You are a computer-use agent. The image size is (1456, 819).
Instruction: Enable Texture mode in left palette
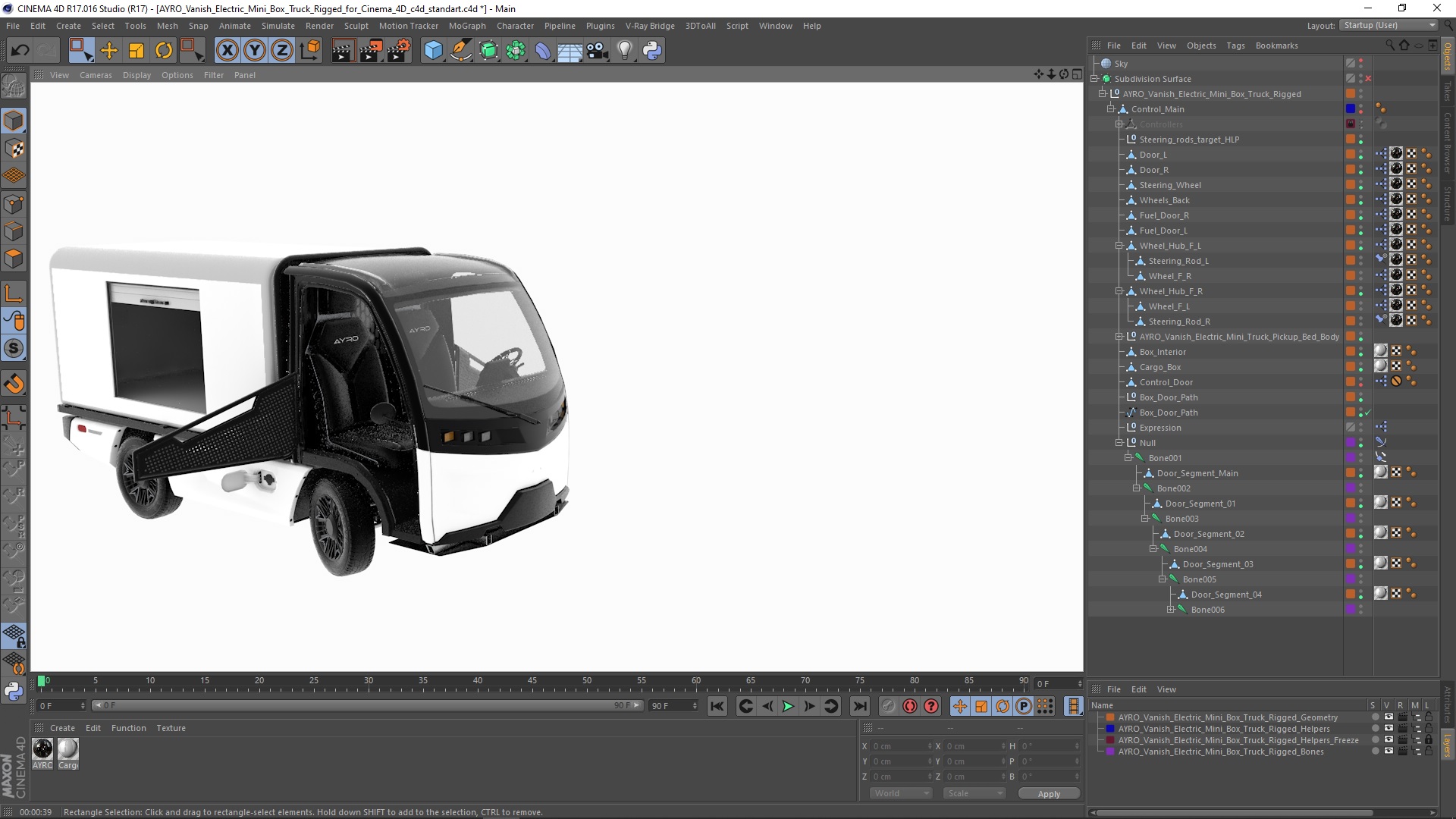pos(14,149)
